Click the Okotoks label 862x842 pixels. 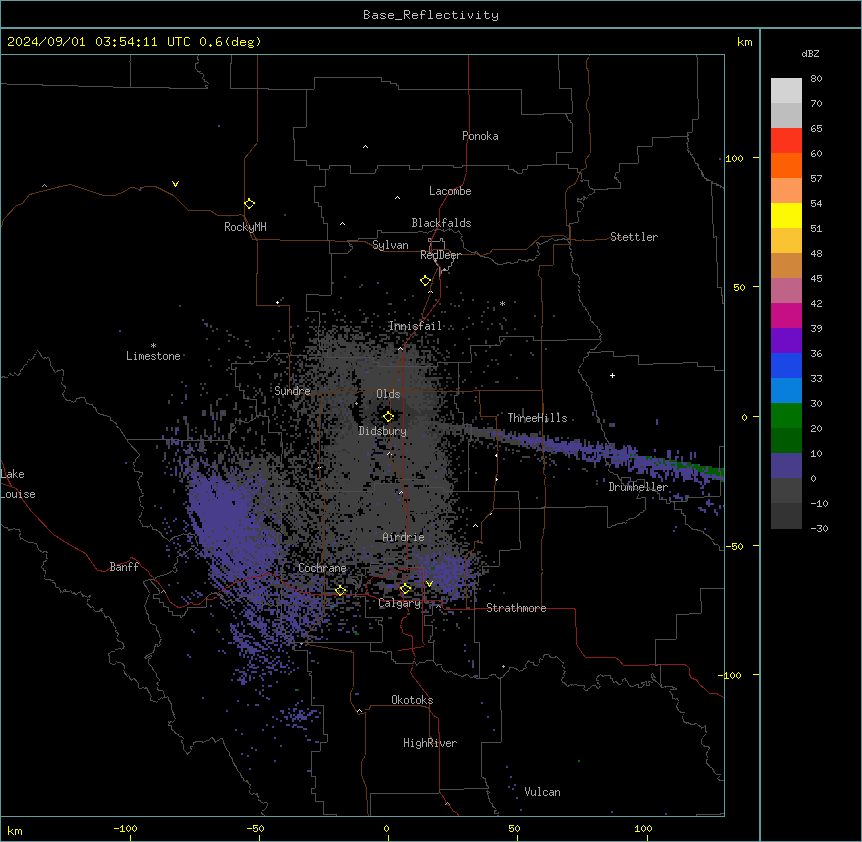click(x=412, y=700)
